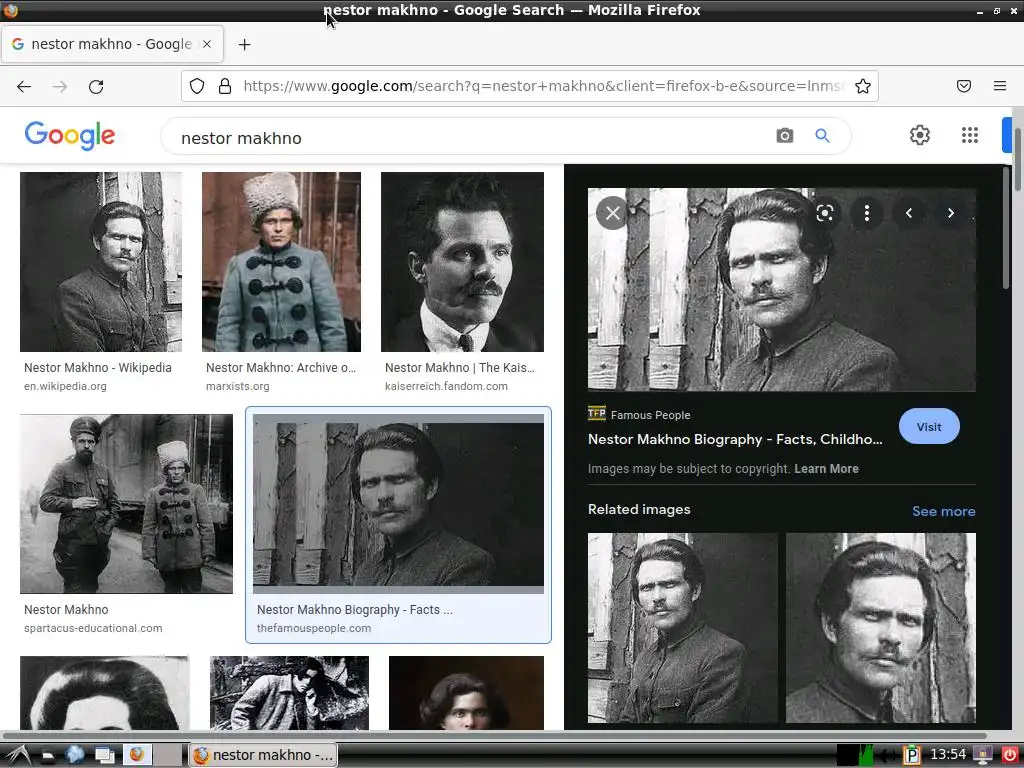
Task: Open the taskbar web browser globe icon
Action: (x=74, y=755)
